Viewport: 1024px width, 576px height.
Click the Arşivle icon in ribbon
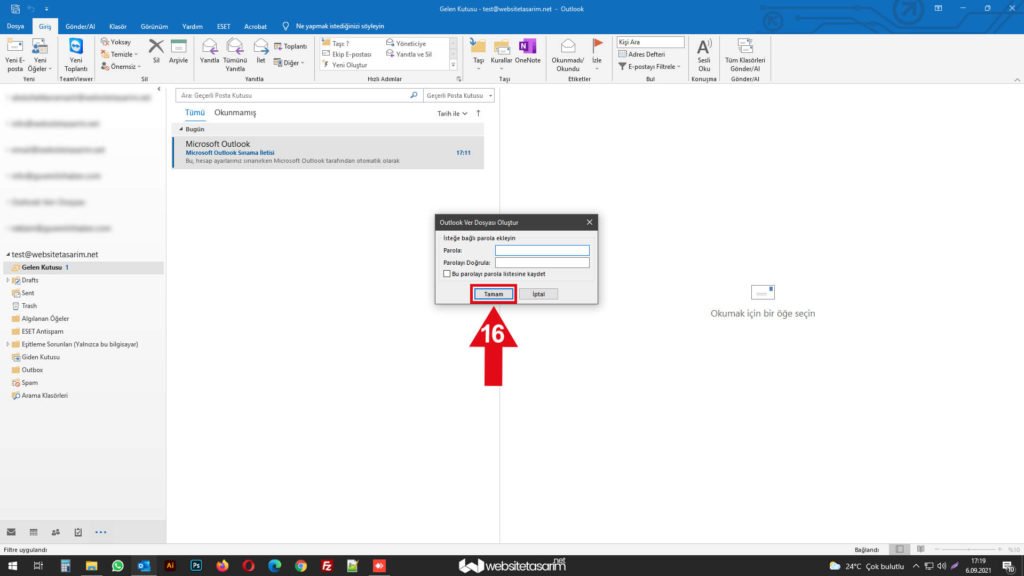coord(178,47)
